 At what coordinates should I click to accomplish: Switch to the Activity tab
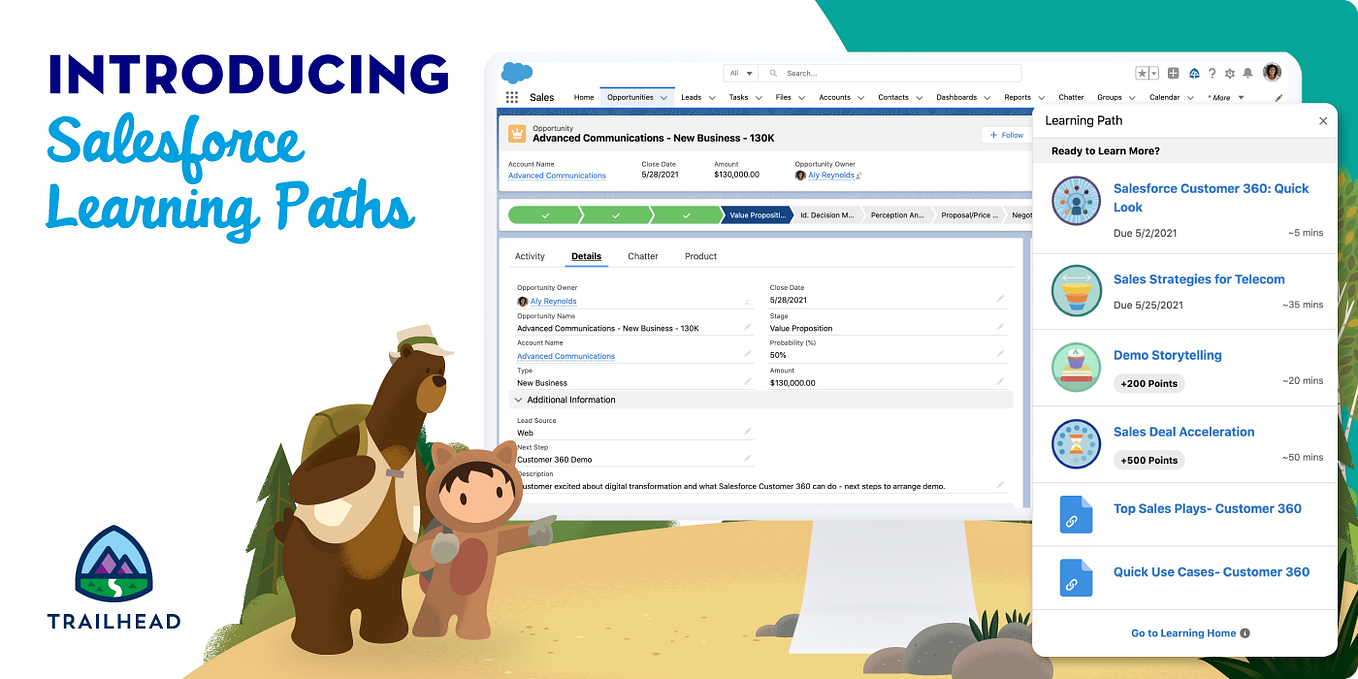click(x=530, y=257)
